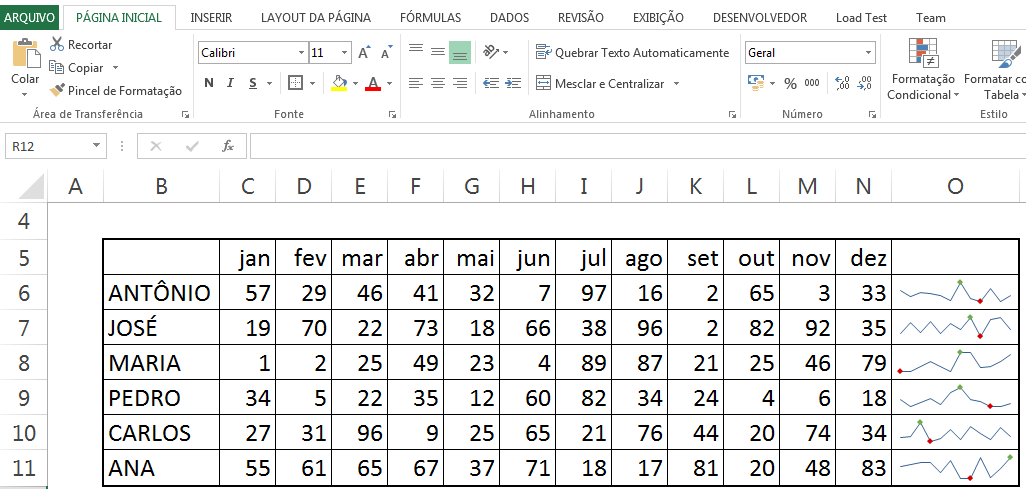The image size is (1026, 489).
Task: Click the formula cancel X button
Action: click(156, 146)
